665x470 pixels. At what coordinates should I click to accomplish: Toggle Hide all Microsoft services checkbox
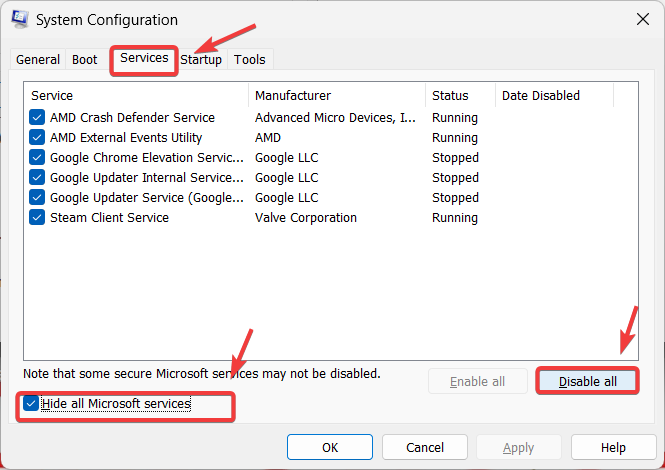point(32,404)
